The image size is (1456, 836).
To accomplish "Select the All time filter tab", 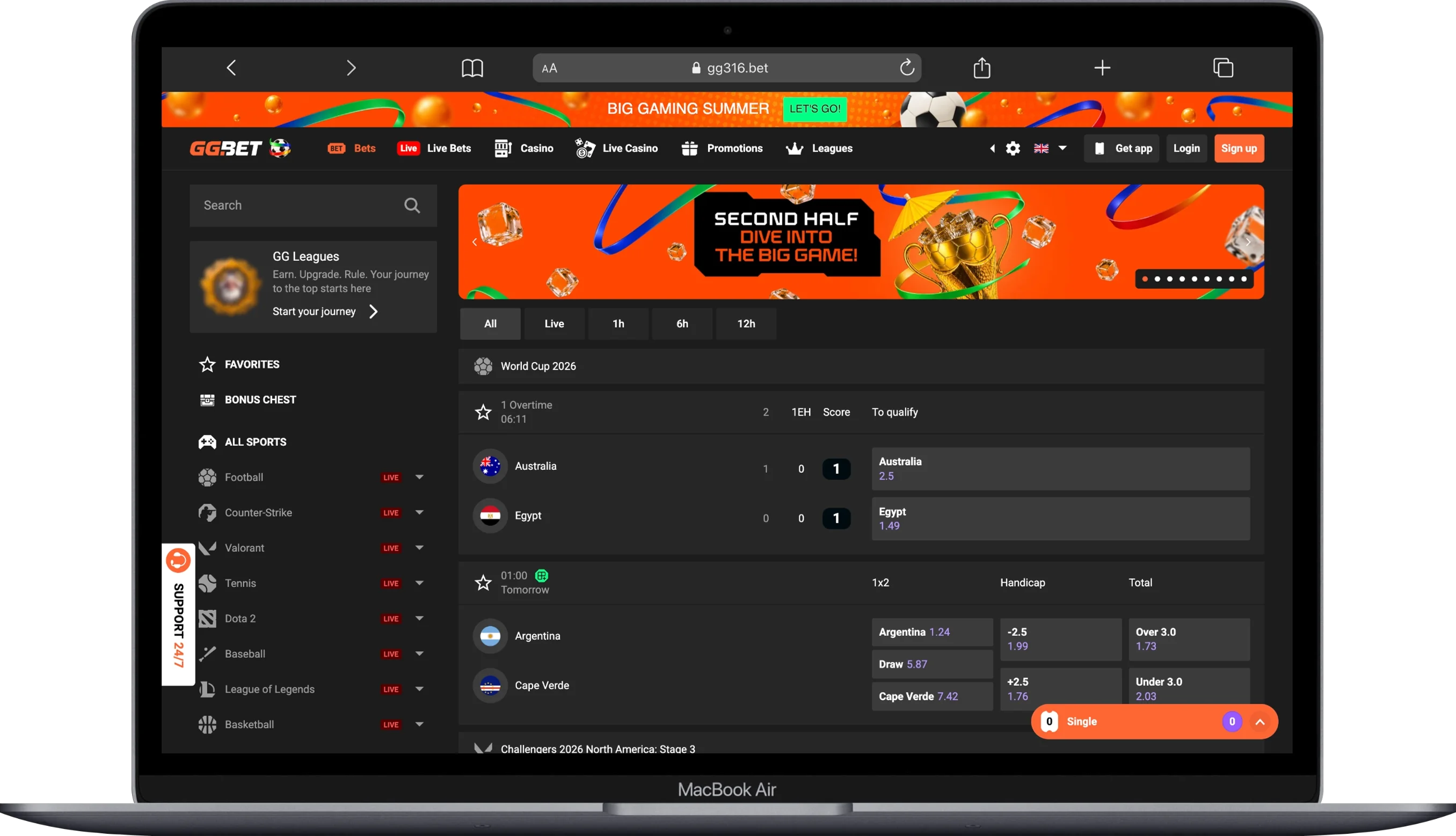I will point(490,324).
